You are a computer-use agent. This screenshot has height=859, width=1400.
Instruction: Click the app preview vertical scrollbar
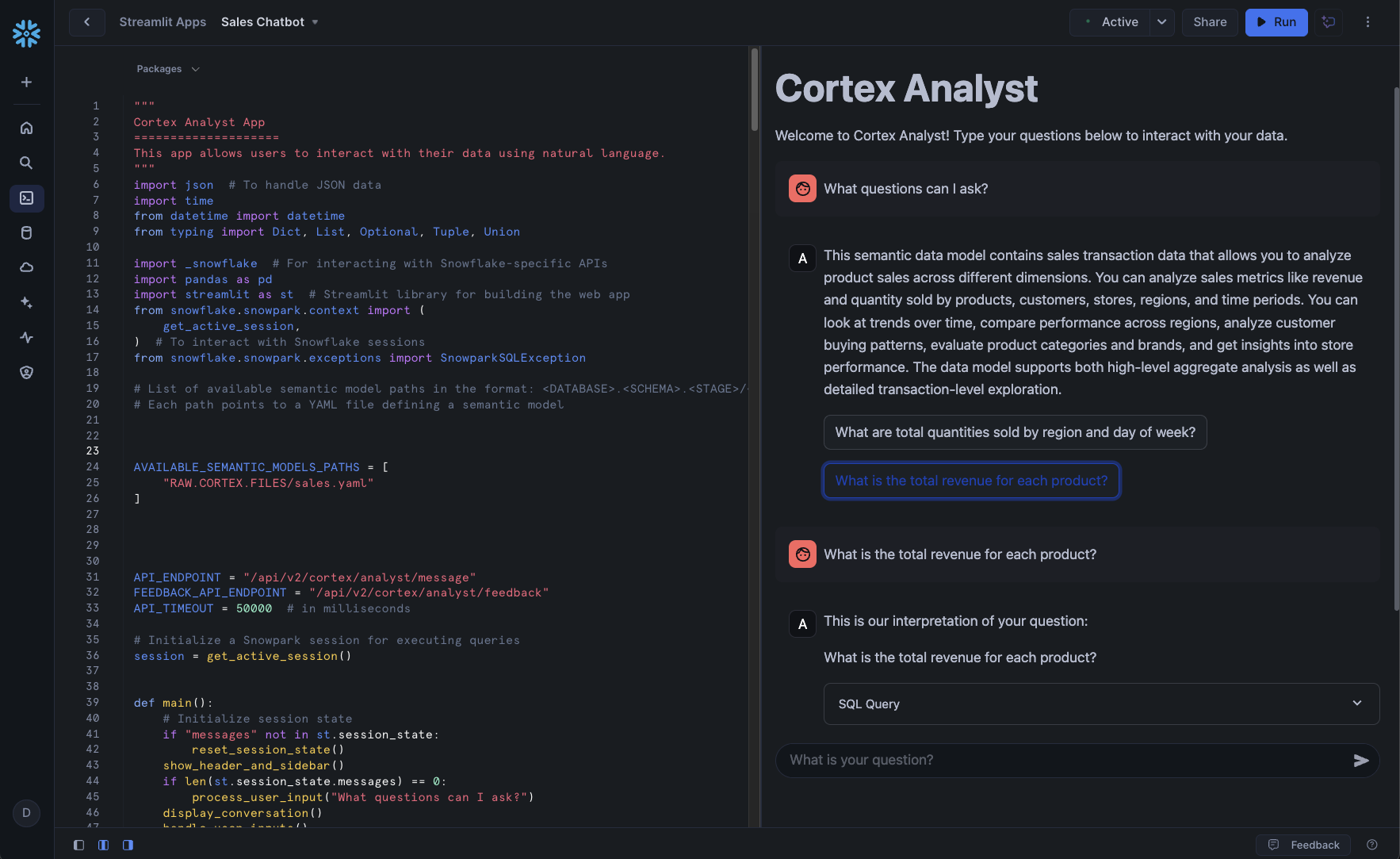(x=1396, y=349)
